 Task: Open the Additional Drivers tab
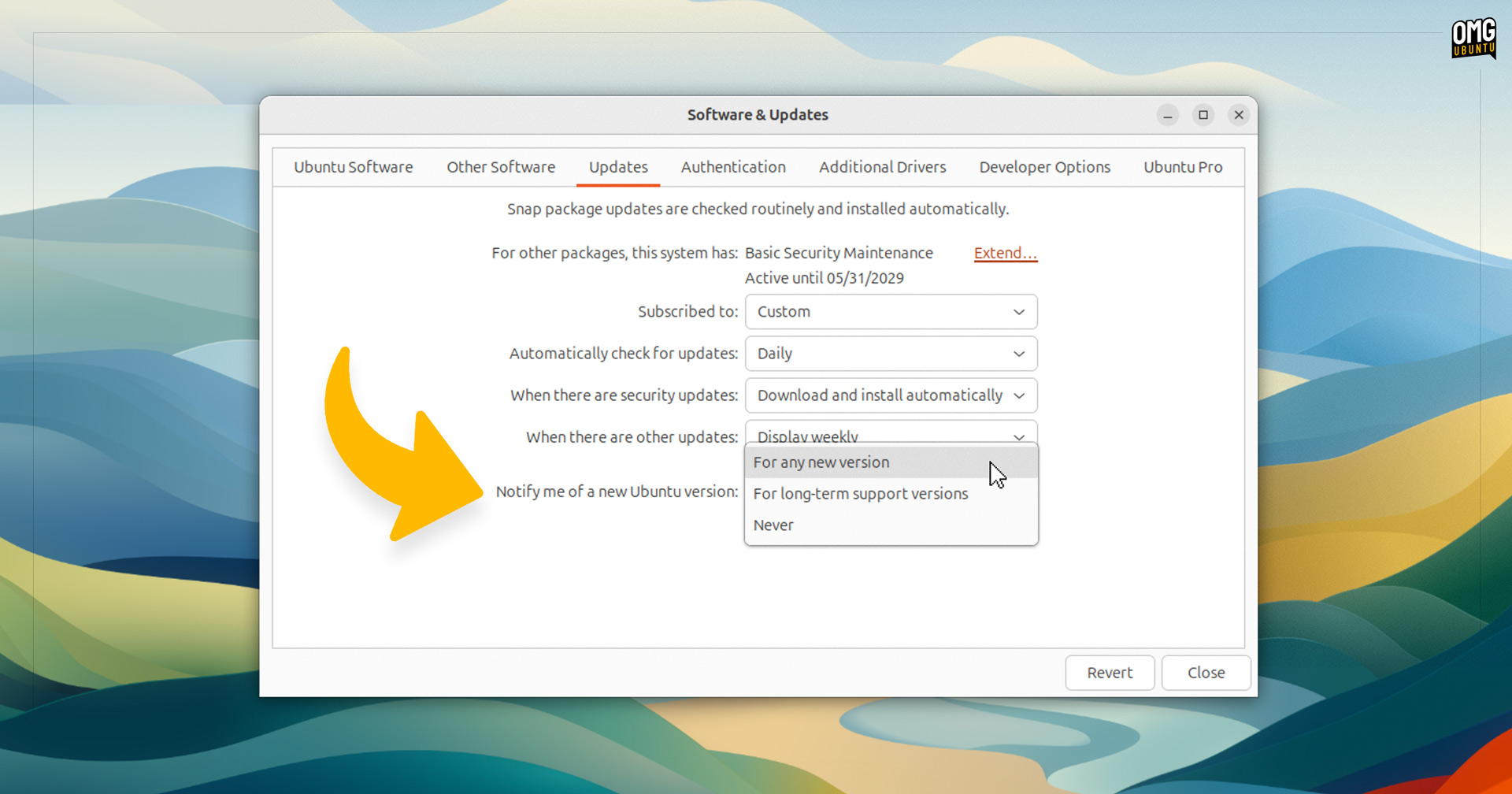coord(882,167)
